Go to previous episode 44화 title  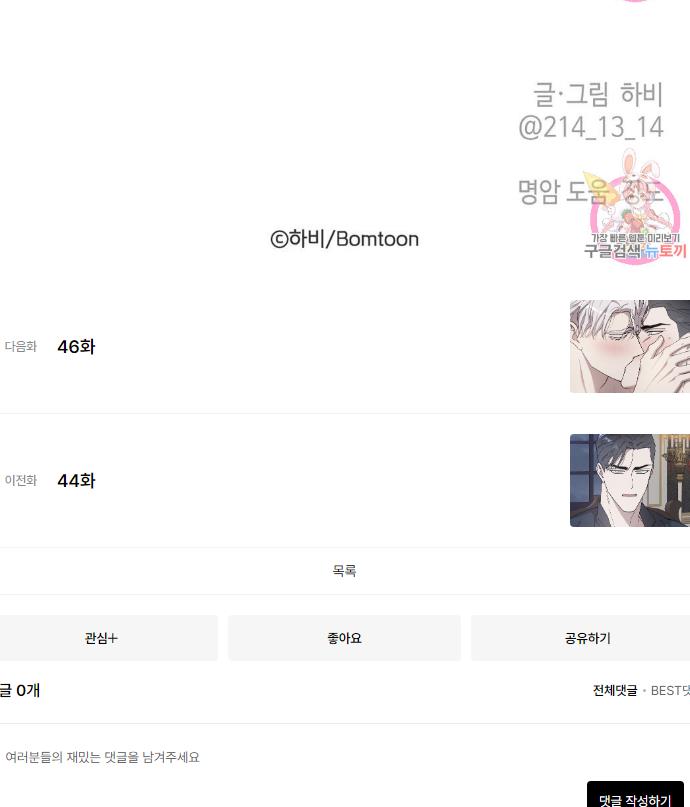76,481
